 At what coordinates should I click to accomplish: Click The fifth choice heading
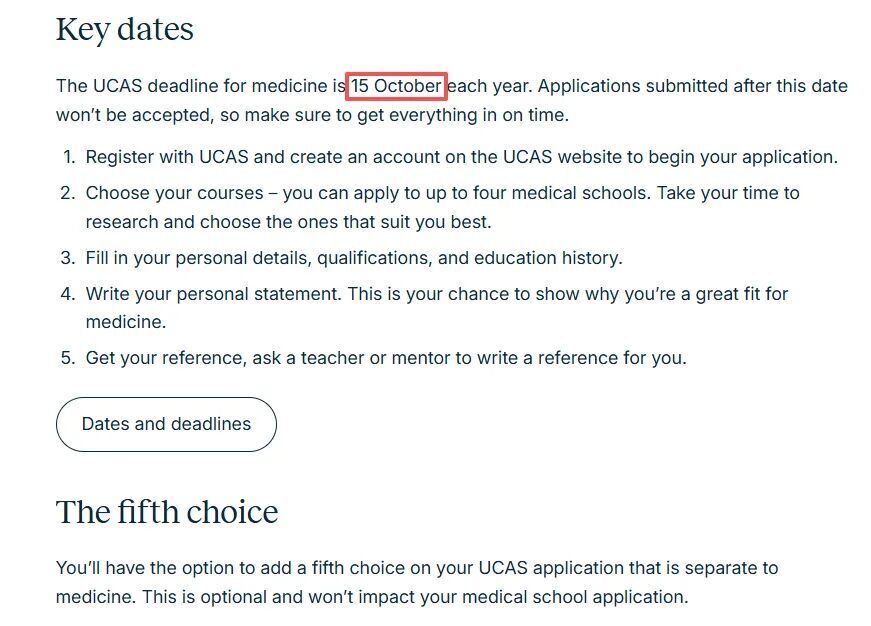tap(166, 512)
